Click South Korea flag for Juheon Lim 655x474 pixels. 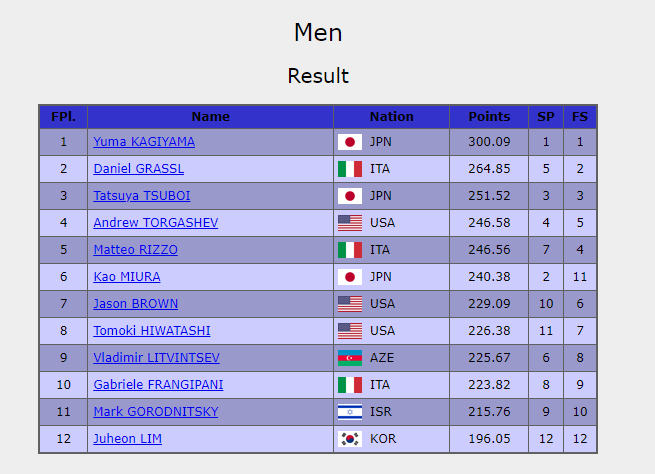349,439
